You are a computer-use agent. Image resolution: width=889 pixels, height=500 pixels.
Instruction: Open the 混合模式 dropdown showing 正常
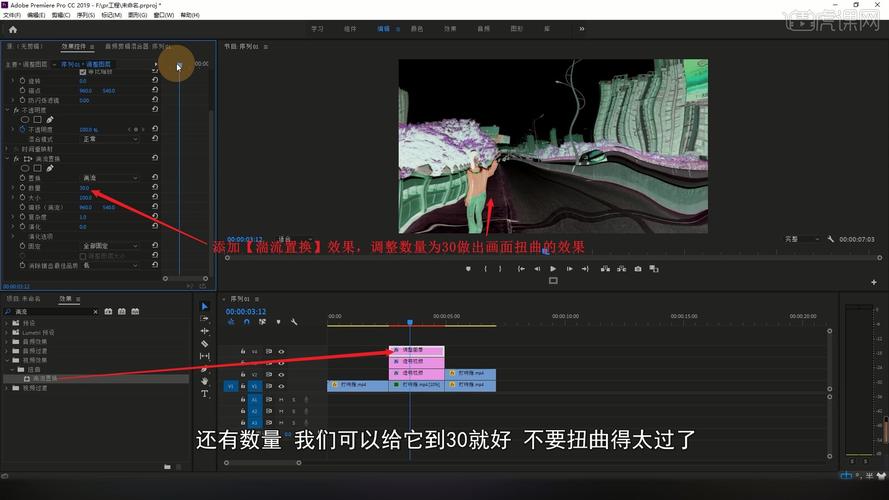click(x=109, y=139)
